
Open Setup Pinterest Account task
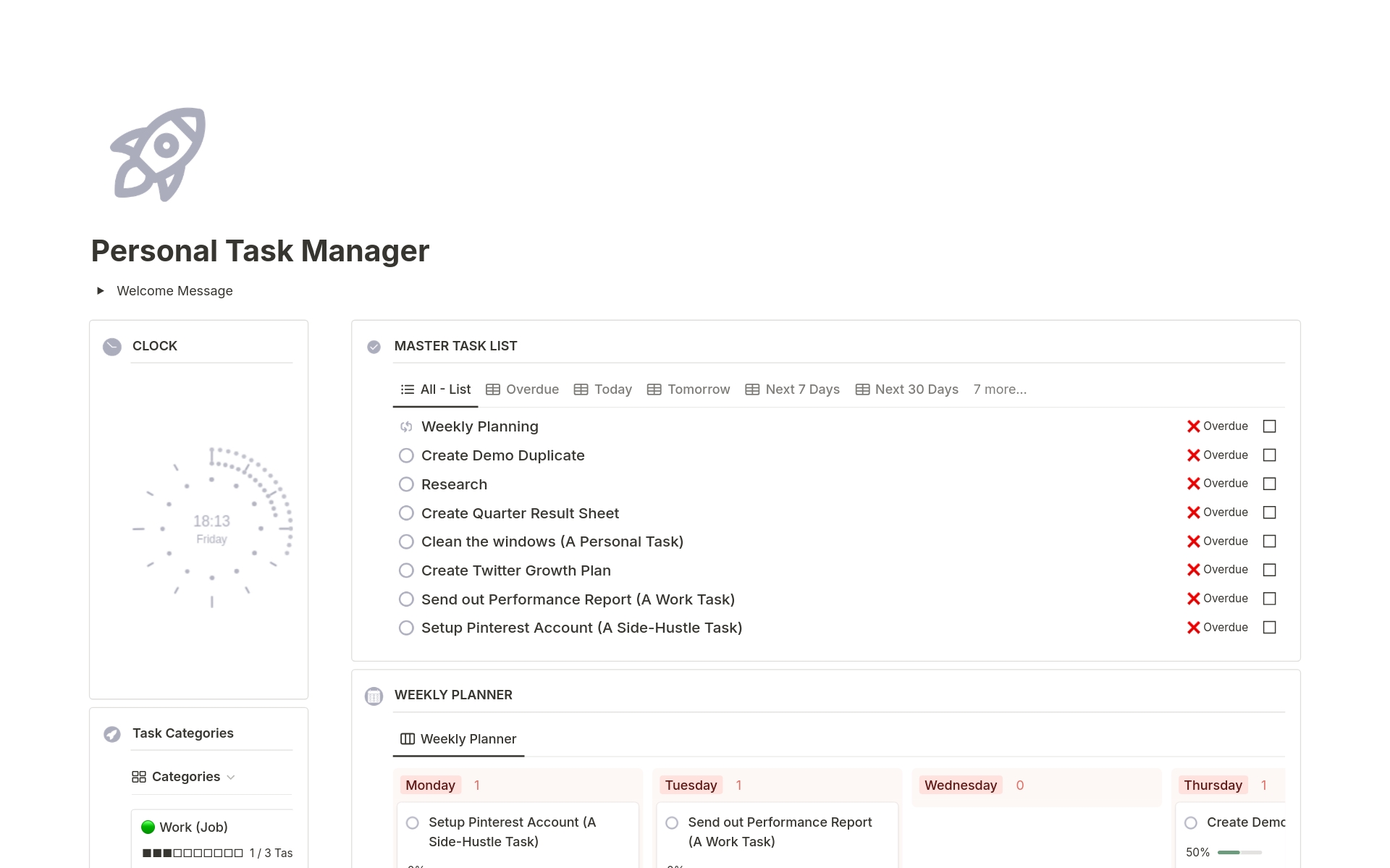(x=582, y=627)
